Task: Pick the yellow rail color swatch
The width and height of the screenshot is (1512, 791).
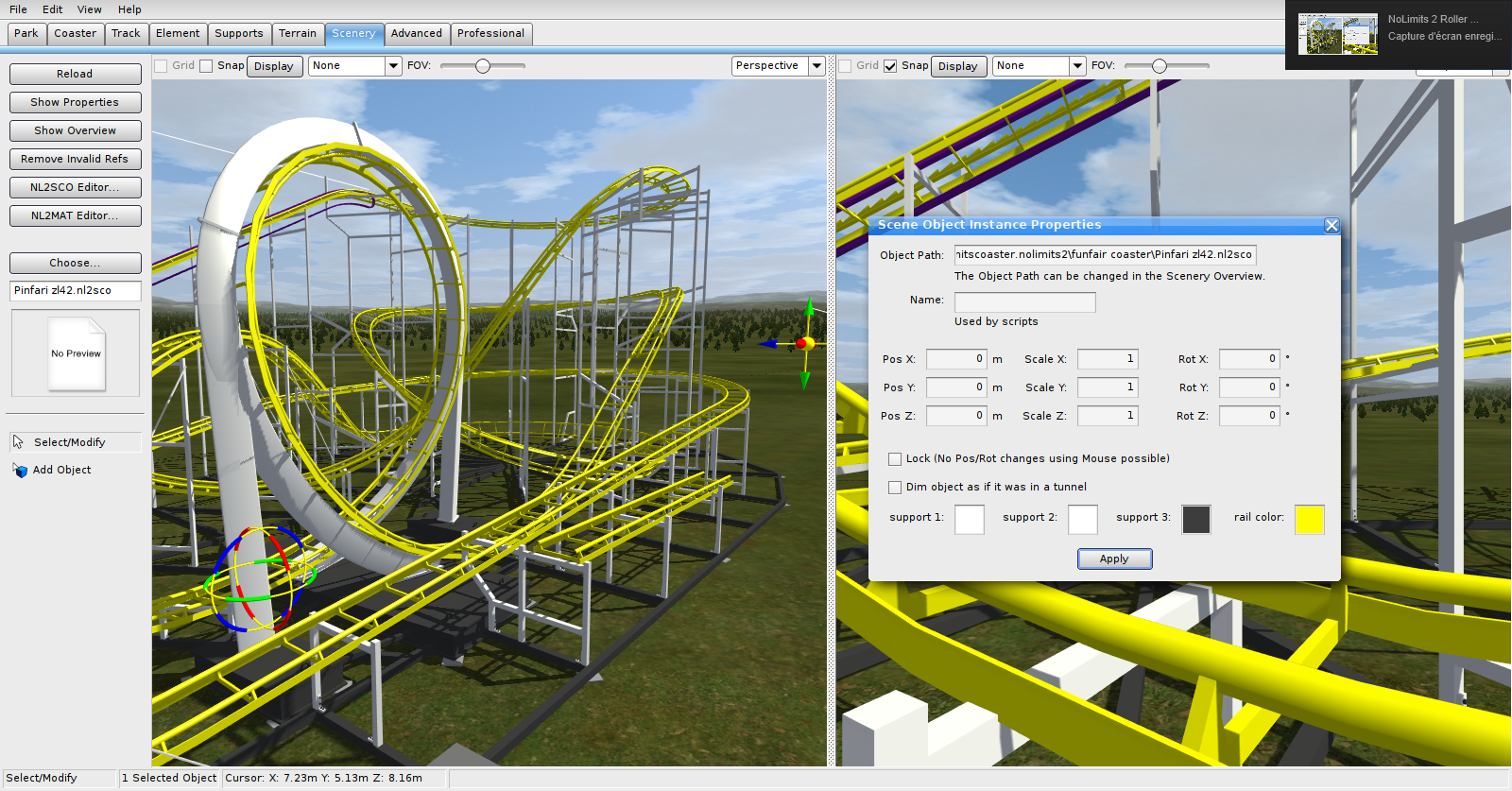Action: pos(1309,519)
